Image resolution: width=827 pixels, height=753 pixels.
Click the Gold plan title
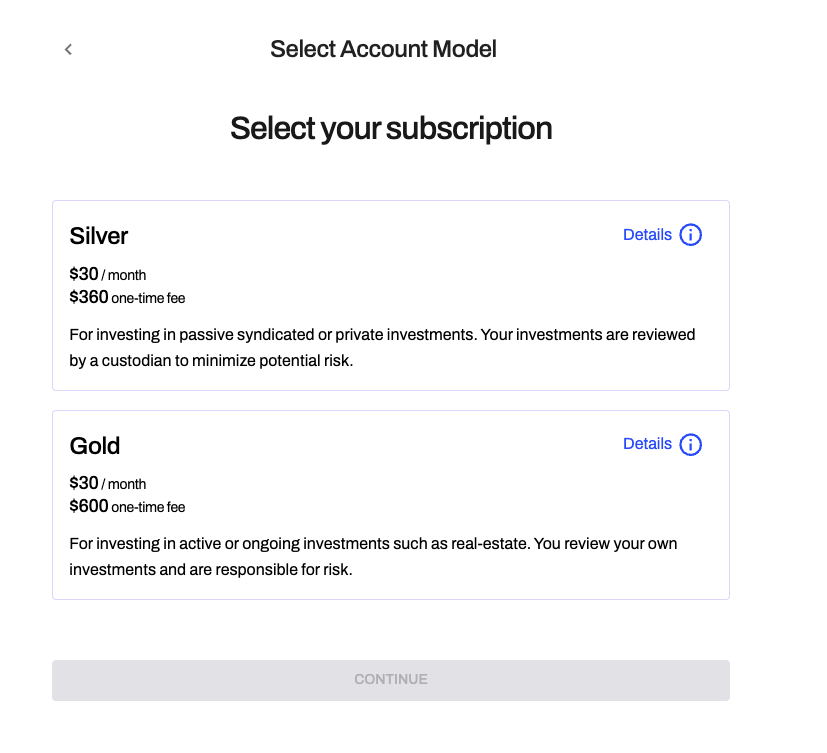(95, 445)
